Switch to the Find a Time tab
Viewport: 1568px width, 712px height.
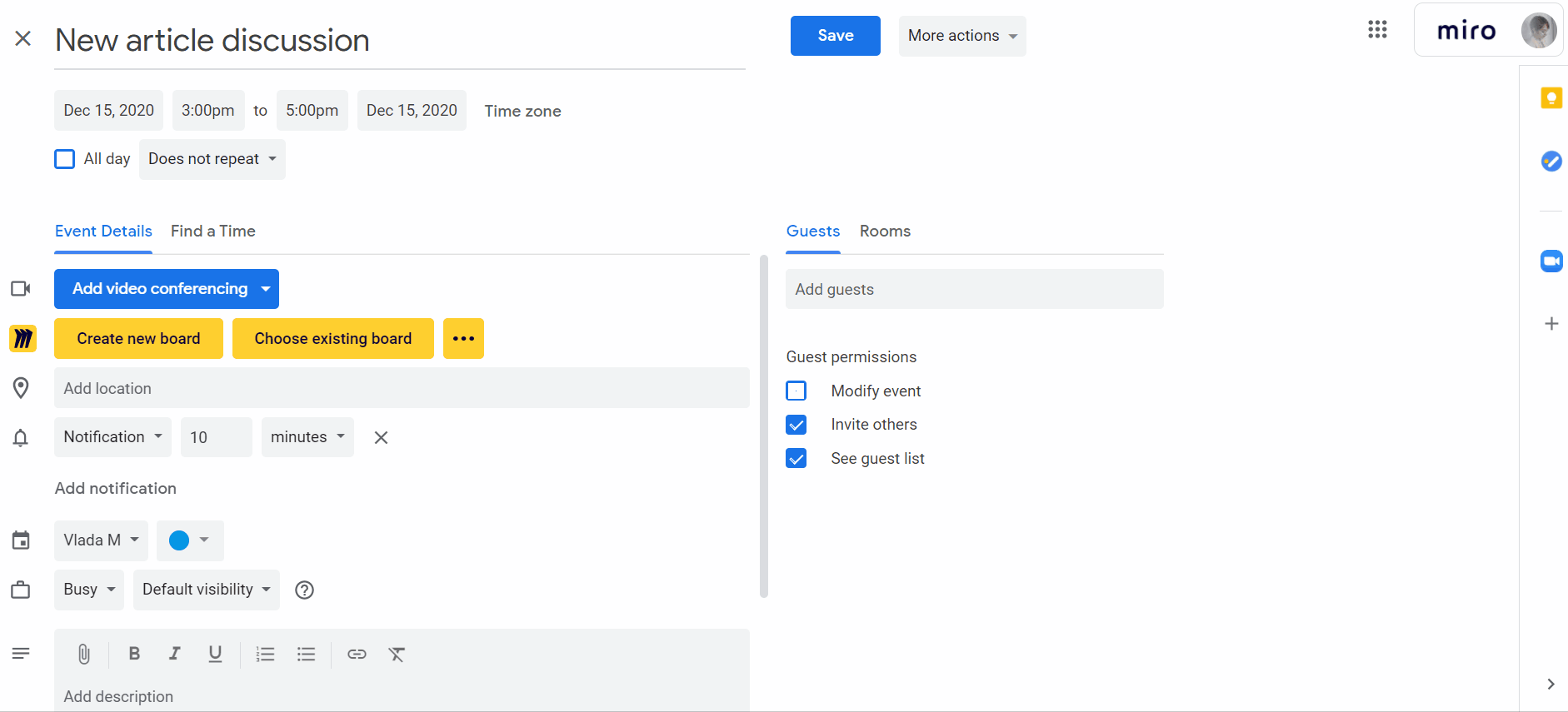click(212, 232)
